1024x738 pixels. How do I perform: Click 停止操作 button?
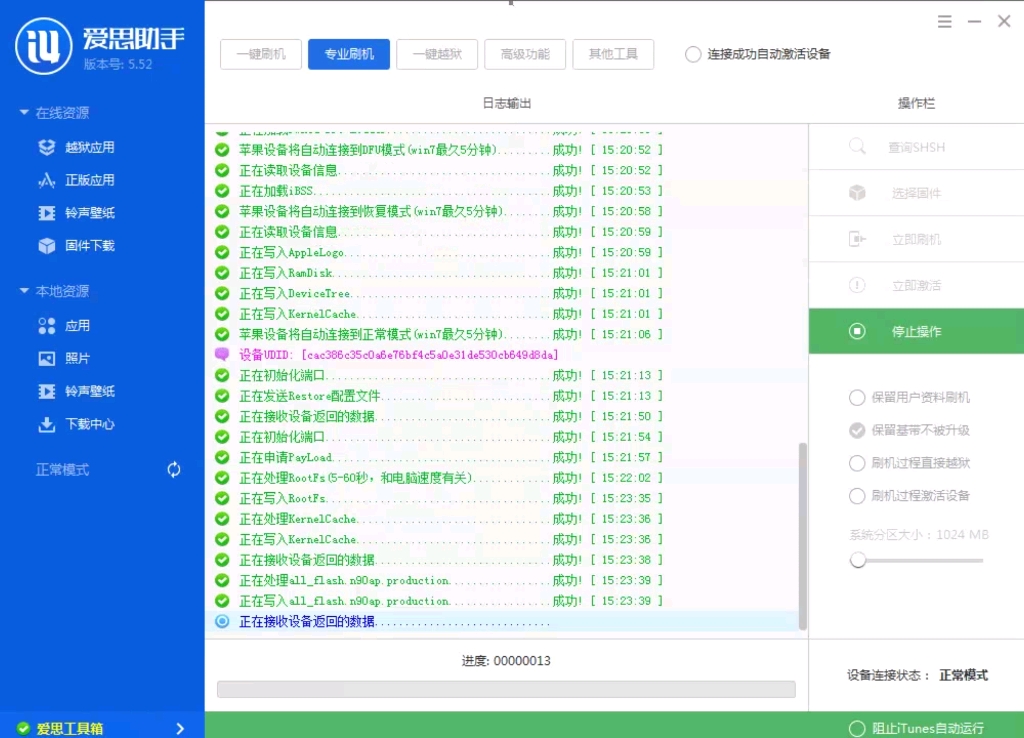click(x=916, y=331)
